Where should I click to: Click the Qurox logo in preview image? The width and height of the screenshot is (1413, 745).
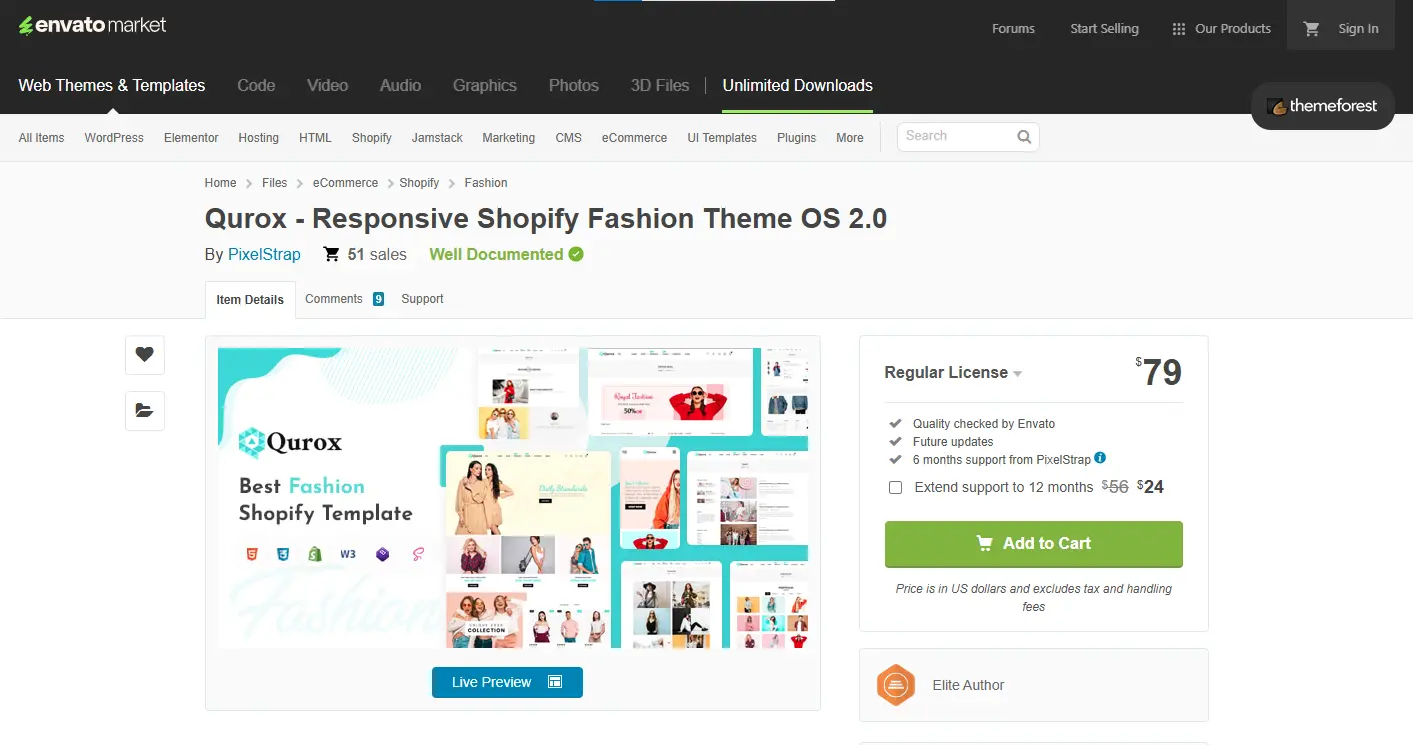(291, 441)
